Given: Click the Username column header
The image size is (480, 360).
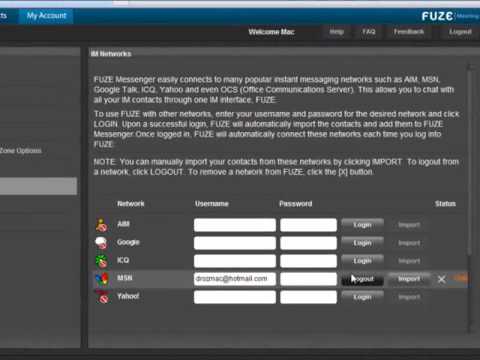Looking at the screenshot, I should point(212,204).
